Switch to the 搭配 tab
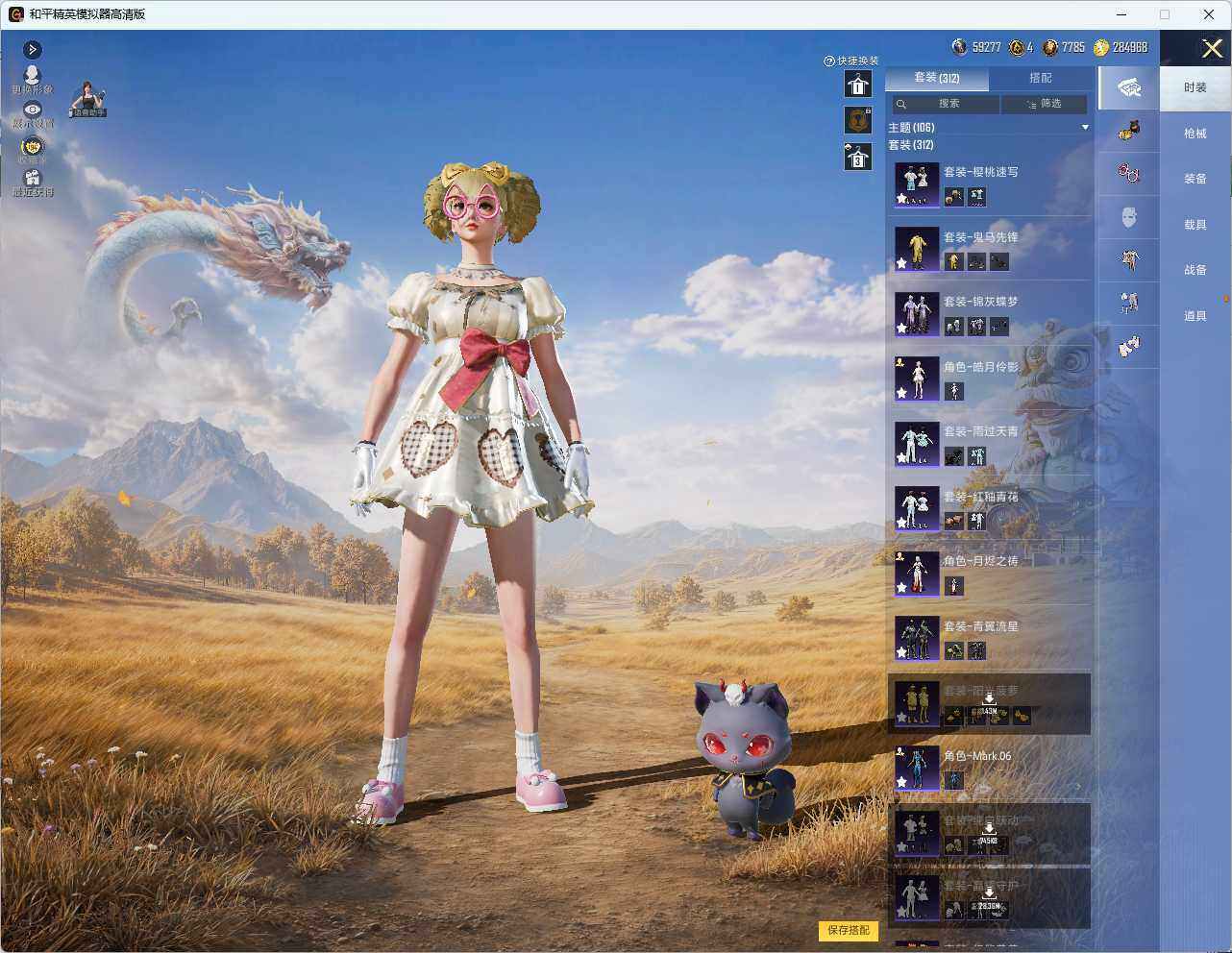1232x953 pixels. 1041,78
